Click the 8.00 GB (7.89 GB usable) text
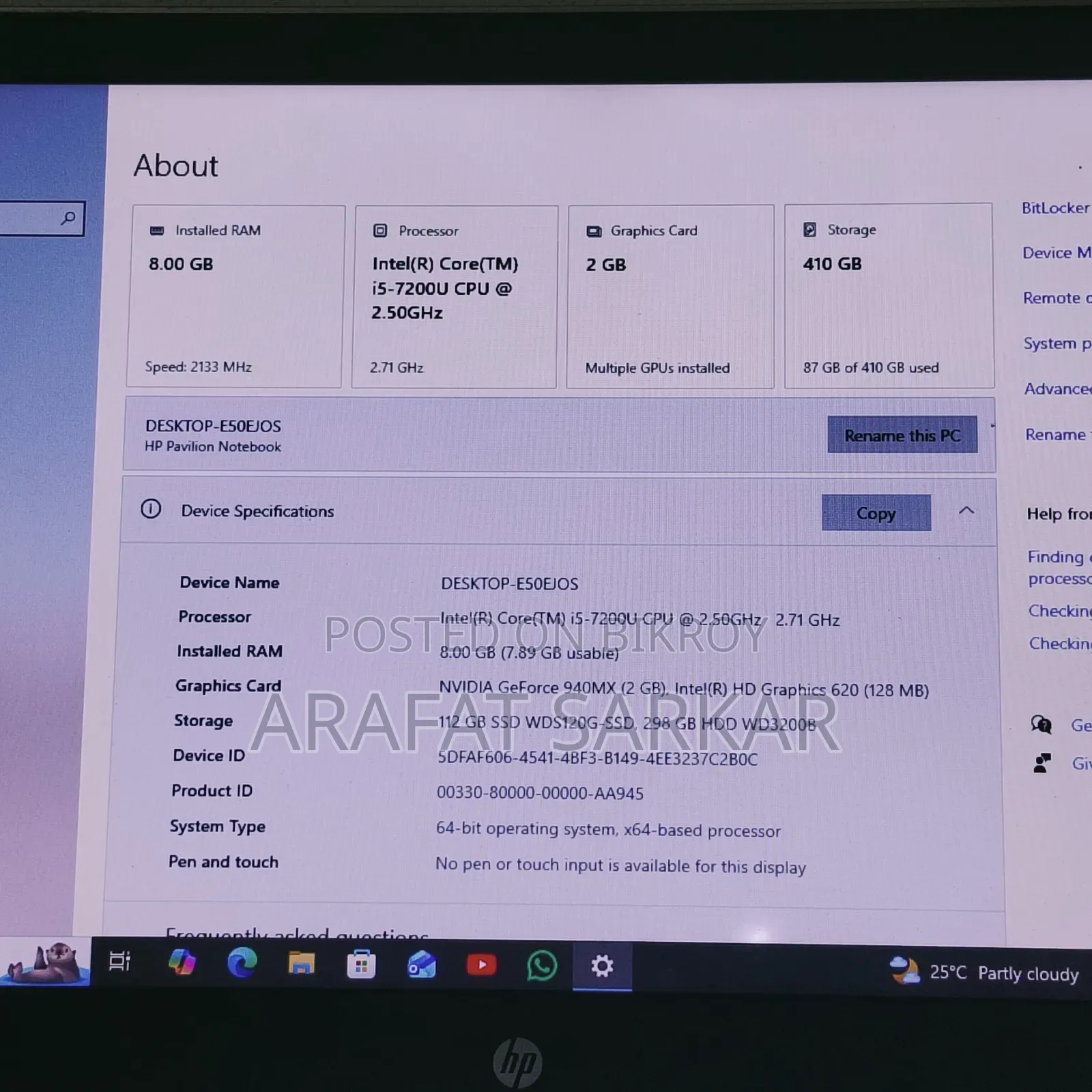The image size is (1092, 1092). point(529,653)
